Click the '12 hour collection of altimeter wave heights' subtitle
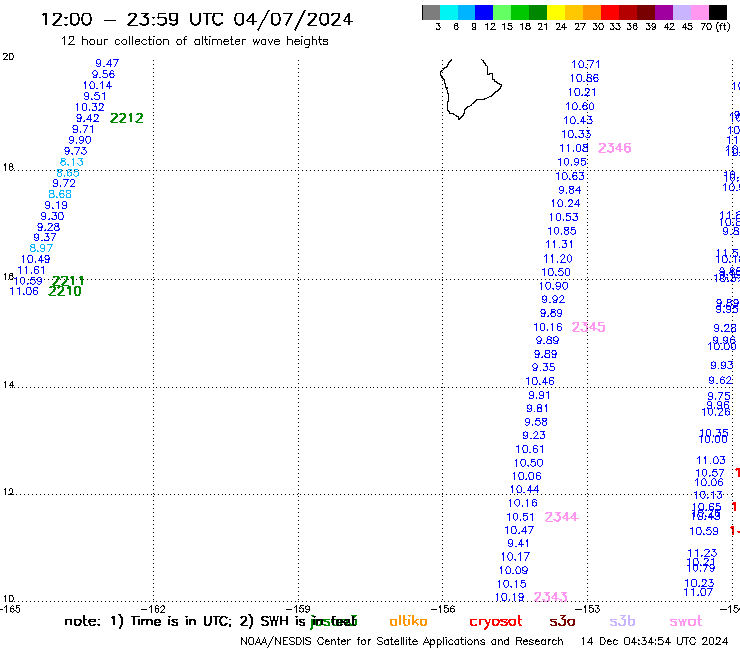740x650 pixels. (x=194, y=41)
